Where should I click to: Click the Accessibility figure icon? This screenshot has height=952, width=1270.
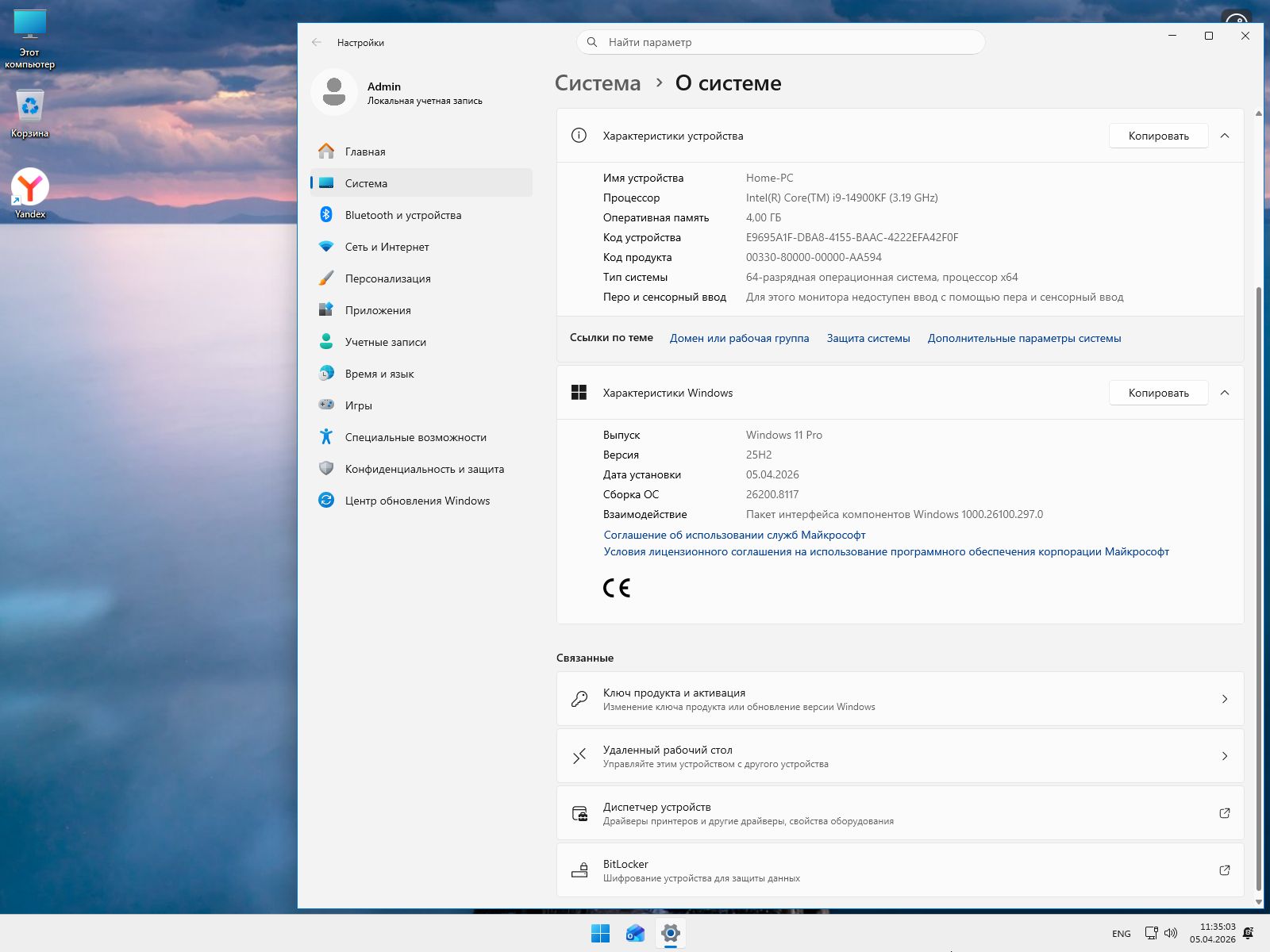click(326, 437)
